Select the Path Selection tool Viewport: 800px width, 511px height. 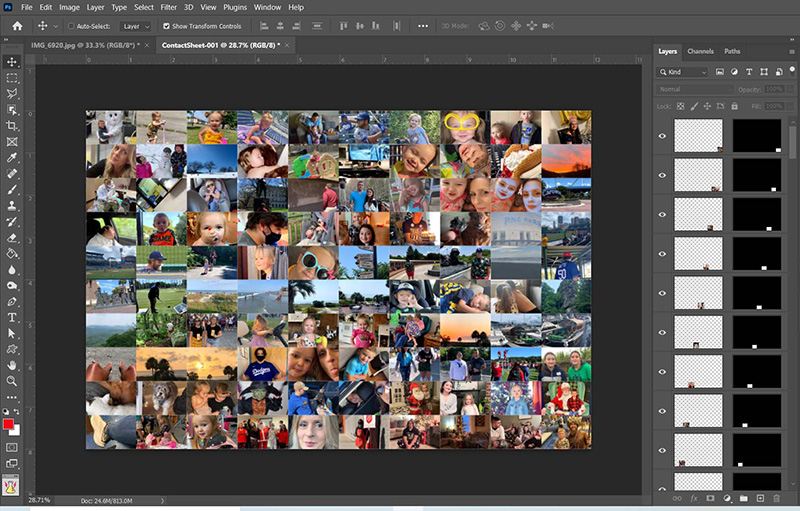(x=12, y=334)
